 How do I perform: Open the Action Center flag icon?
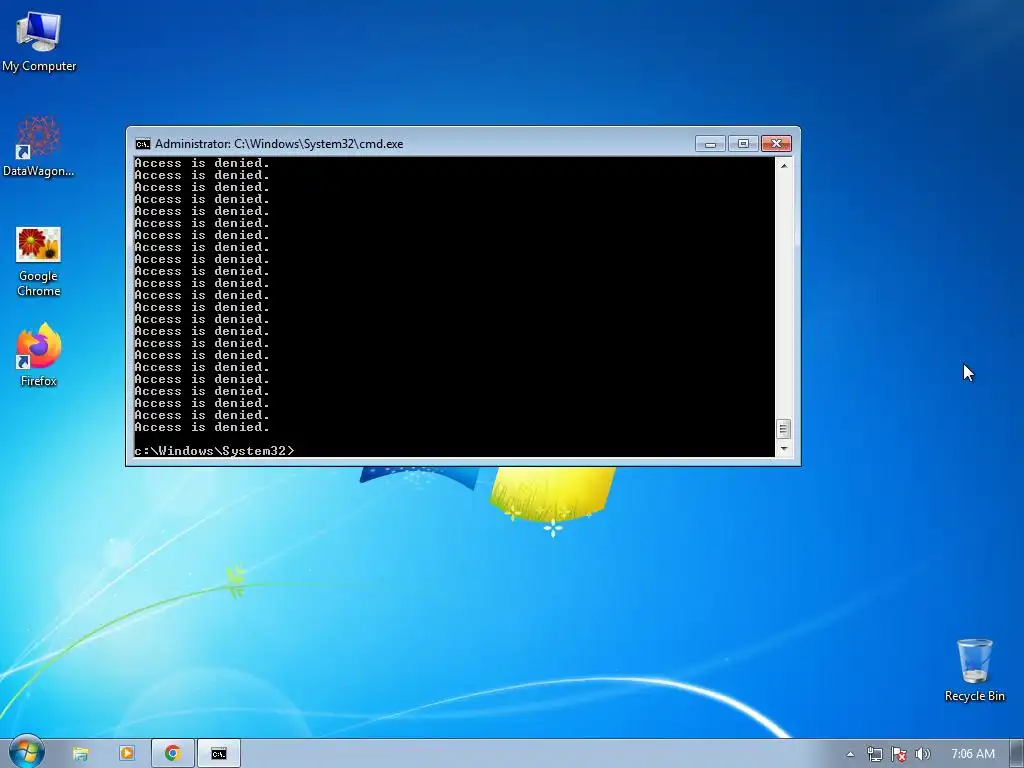pos(899,754)
